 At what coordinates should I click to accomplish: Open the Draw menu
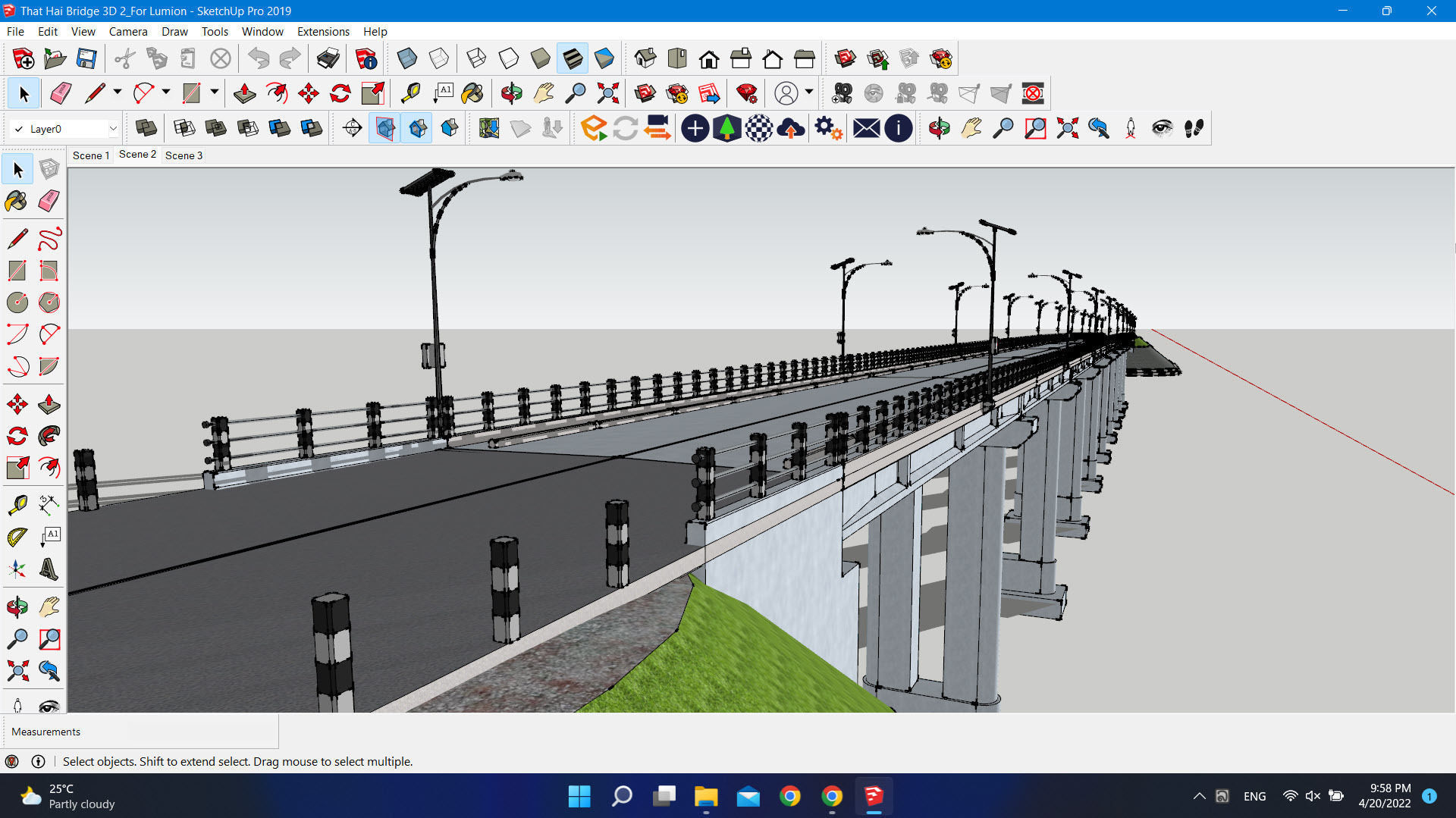pyautogui.click(x=174, y=31)
